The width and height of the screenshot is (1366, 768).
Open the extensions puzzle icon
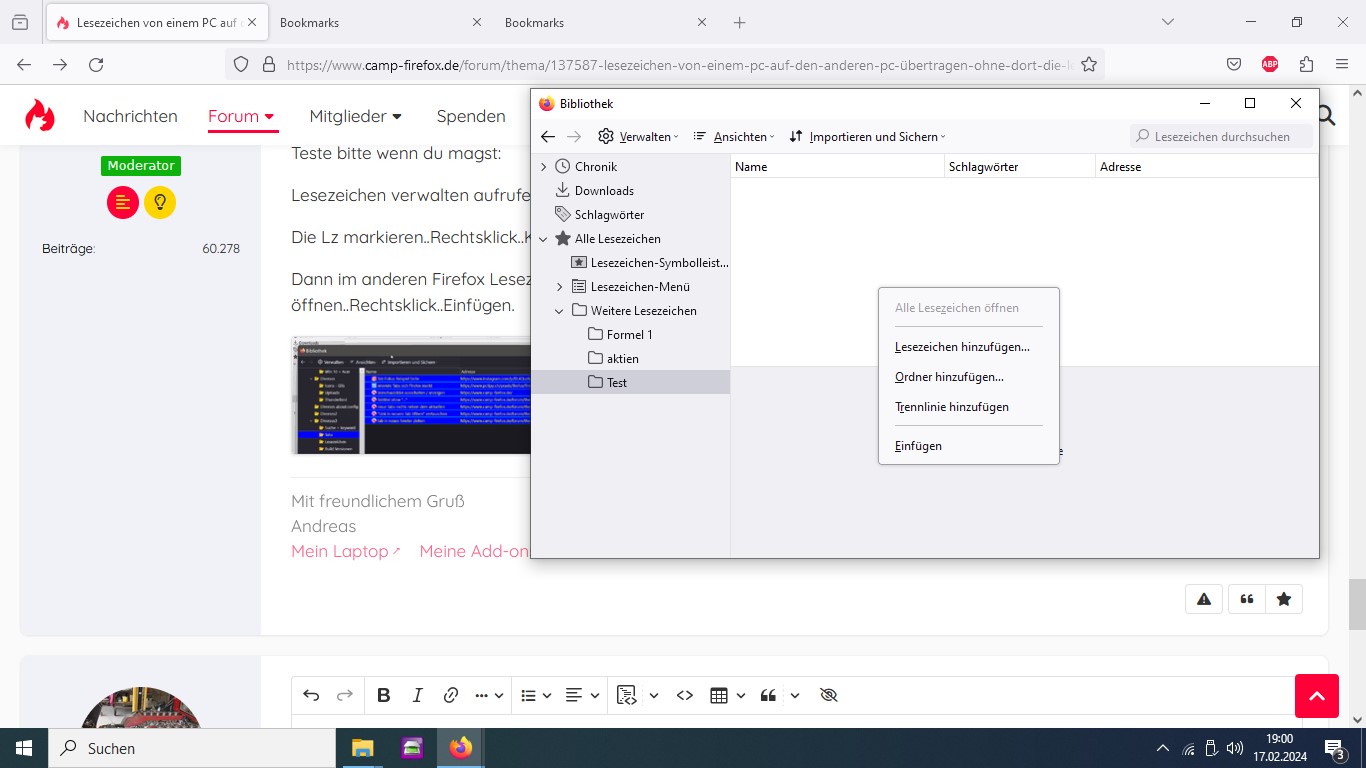click(x=1306, y=64)
